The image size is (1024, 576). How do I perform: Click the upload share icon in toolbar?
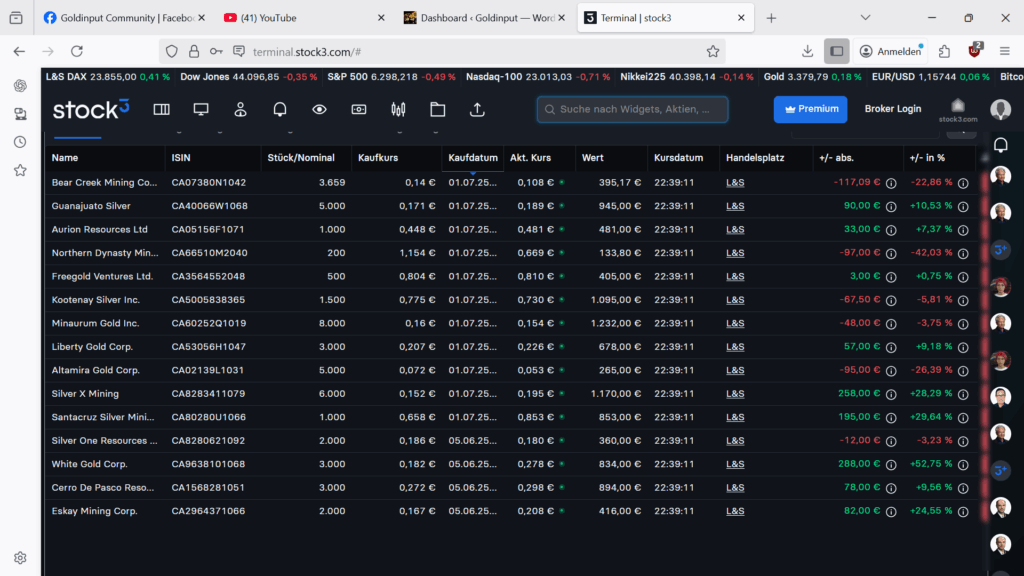(477, 110)
